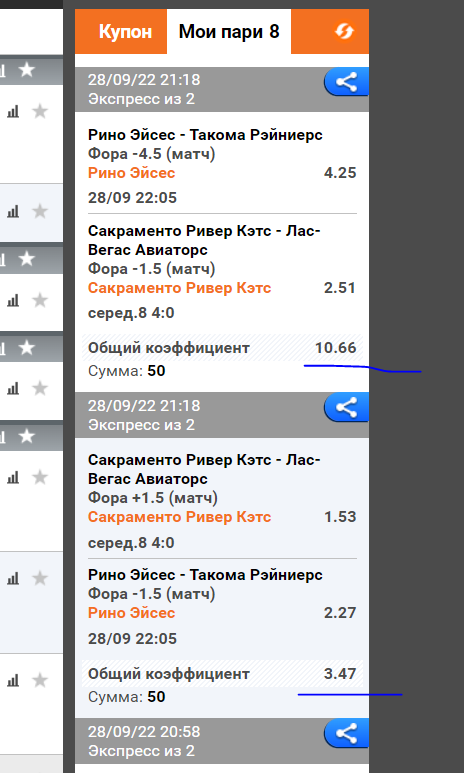Click the bottommost gray favorite star

pyautogui.click(x=39, y=681)
